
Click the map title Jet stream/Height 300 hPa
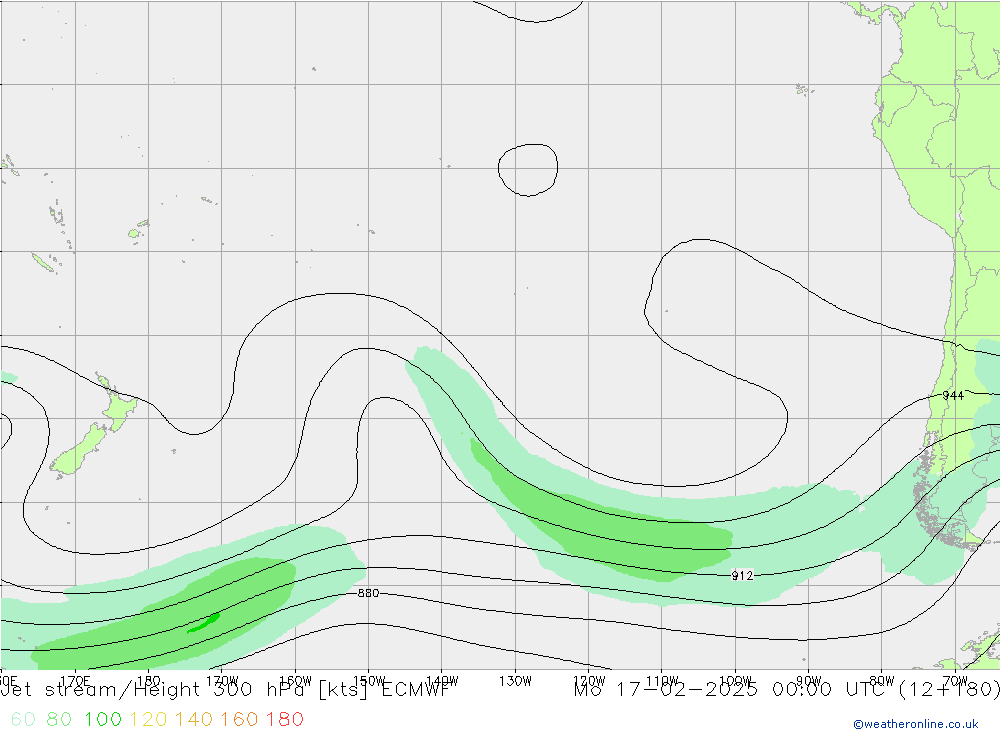click(x=154, y=690)
